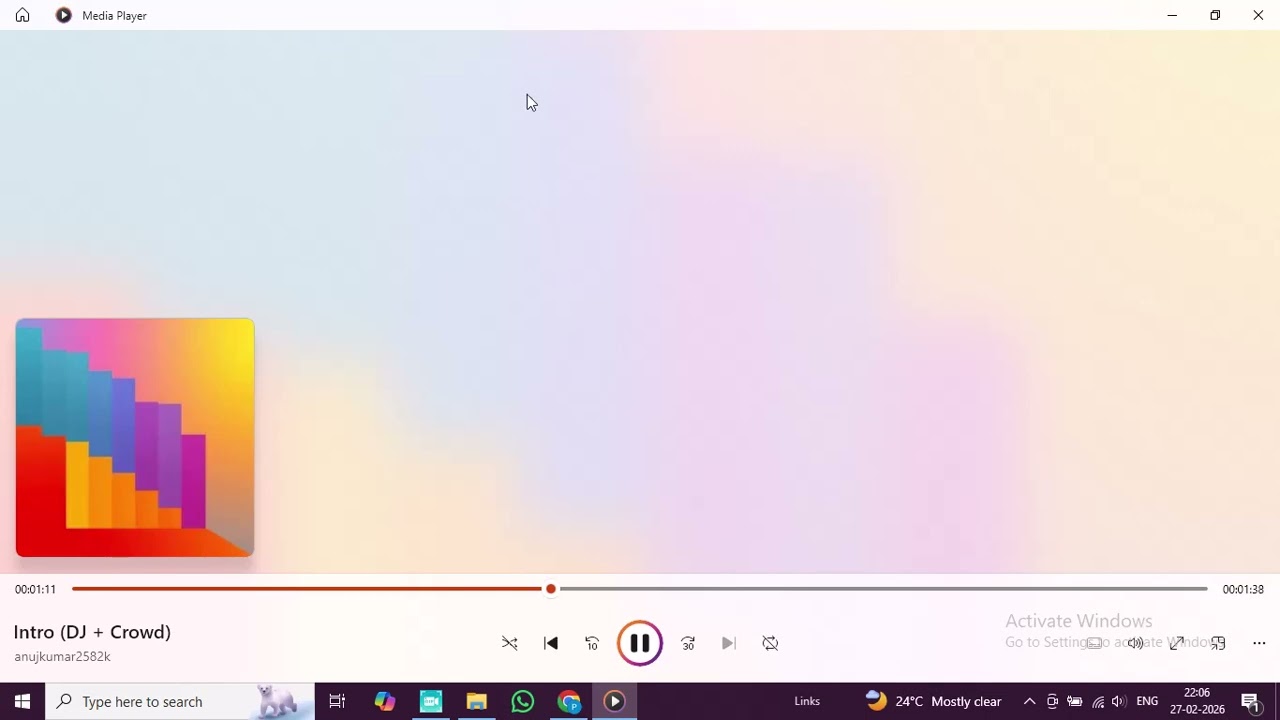Toggle shuffle playback
1280x720 pixels.
[510, 643]
